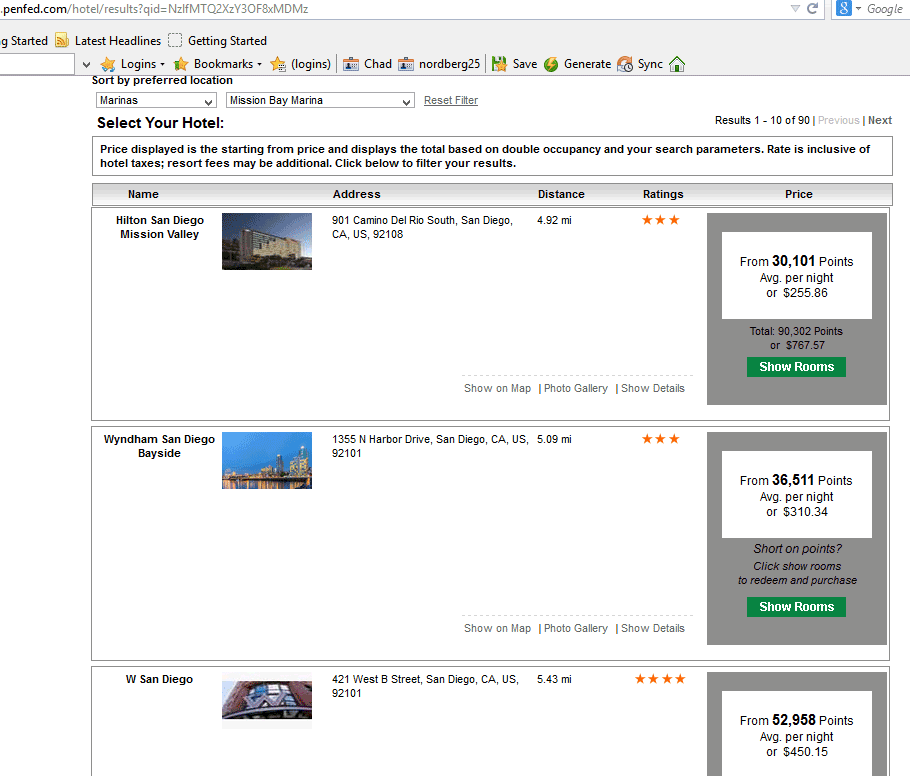Click the Address column header

(x=357, y=194)
